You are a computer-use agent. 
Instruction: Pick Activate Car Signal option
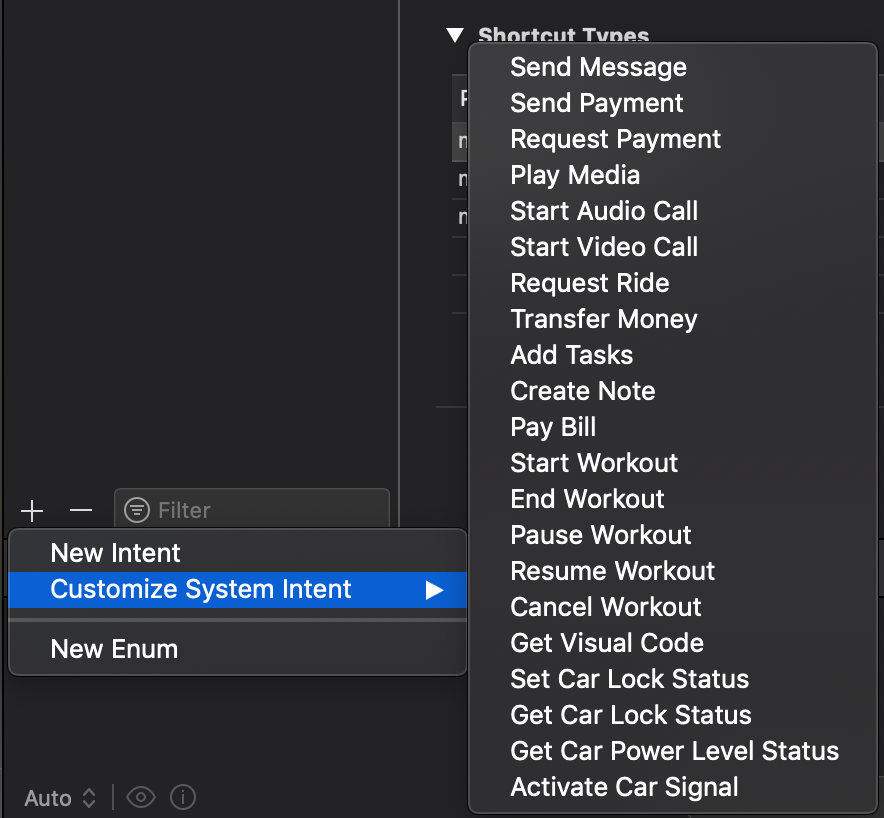[624, 787]
